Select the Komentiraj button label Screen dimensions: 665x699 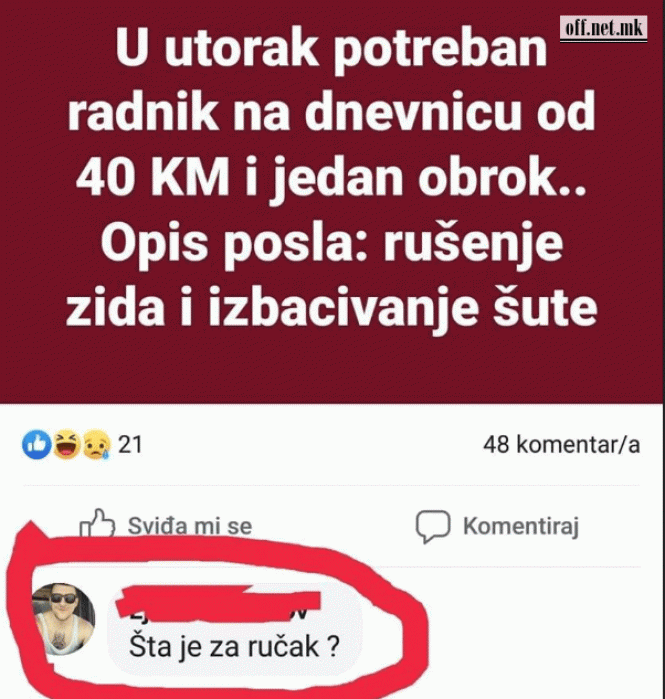(521, 526)
